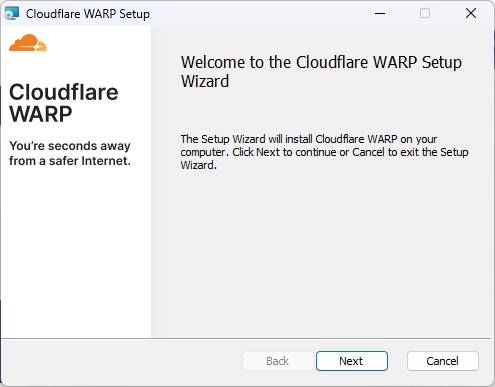Click the installer icon in the title bar
Image resolution: width=495 pixels, height=387 pixels.
[12, 14]
